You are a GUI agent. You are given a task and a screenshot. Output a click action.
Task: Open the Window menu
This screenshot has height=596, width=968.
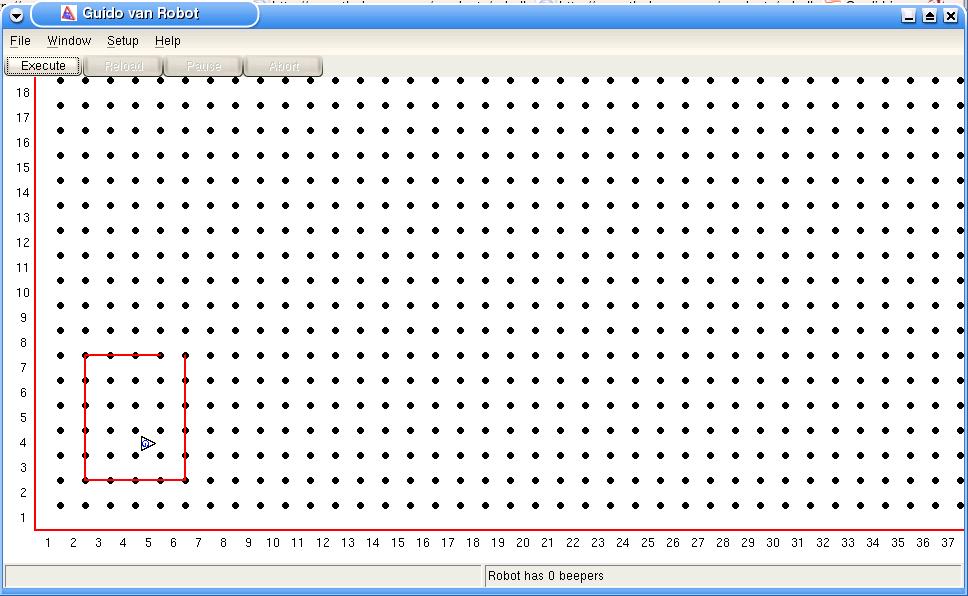(69, 41)
